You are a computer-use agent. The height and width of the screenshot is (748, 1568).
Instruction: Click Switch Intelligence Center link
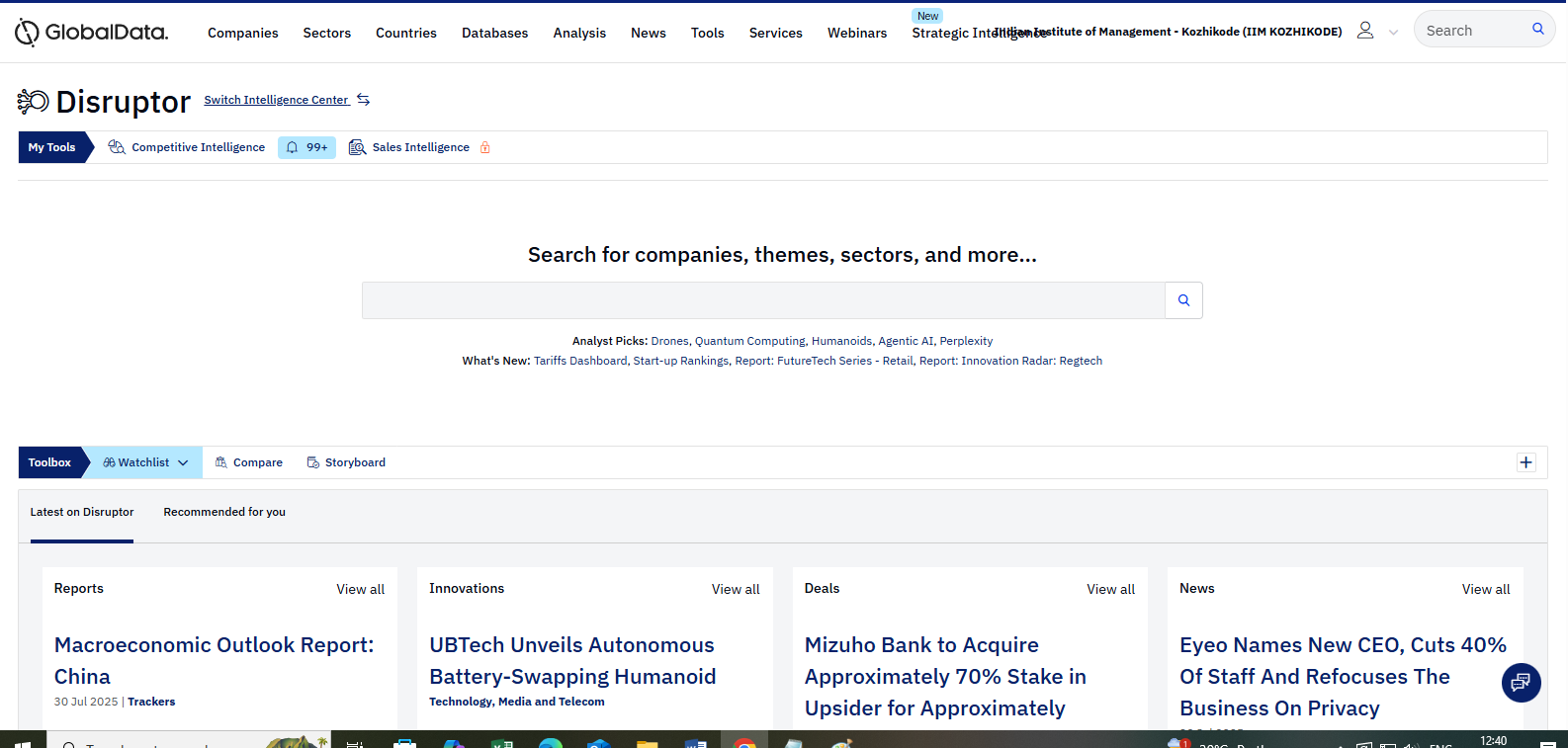(276, 100)
